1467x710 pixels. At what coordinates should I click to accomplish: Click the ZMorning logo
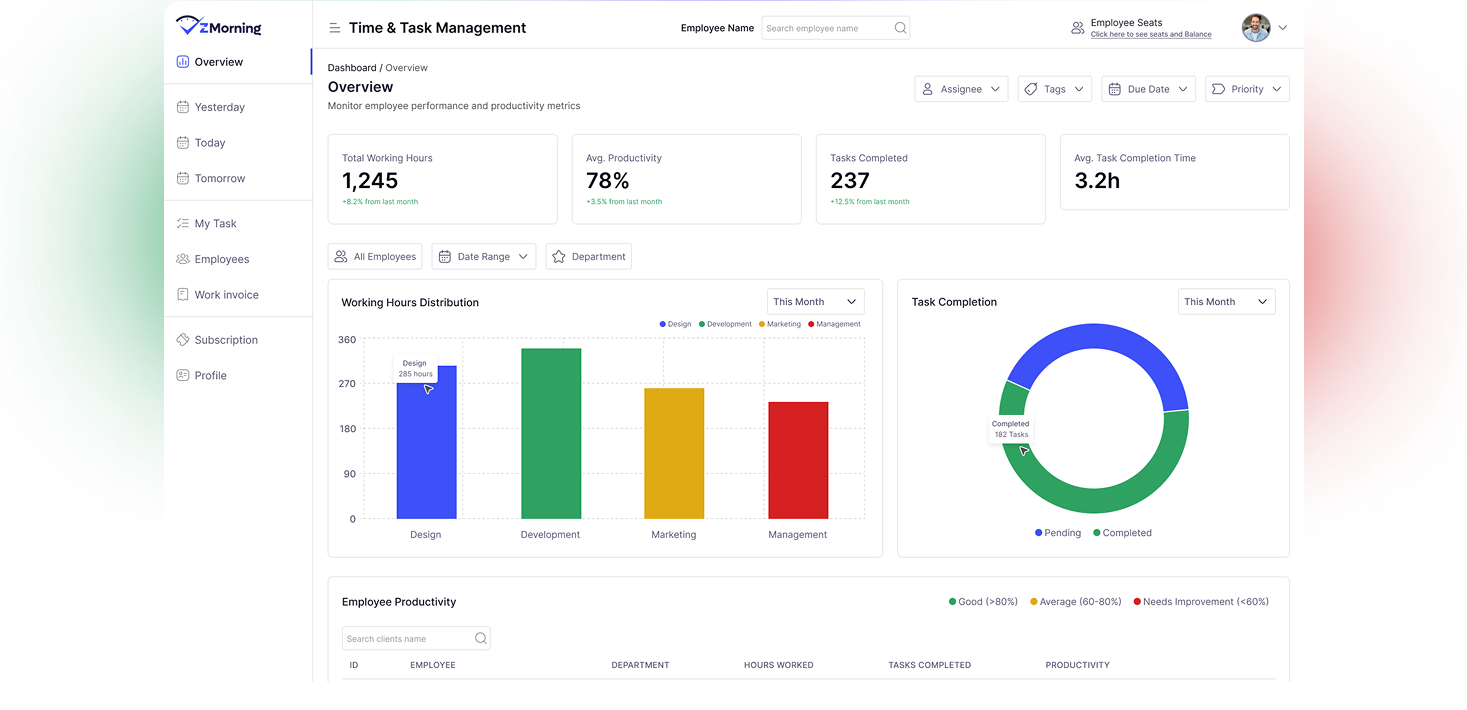pyautogui.click(x=218, y=26)
